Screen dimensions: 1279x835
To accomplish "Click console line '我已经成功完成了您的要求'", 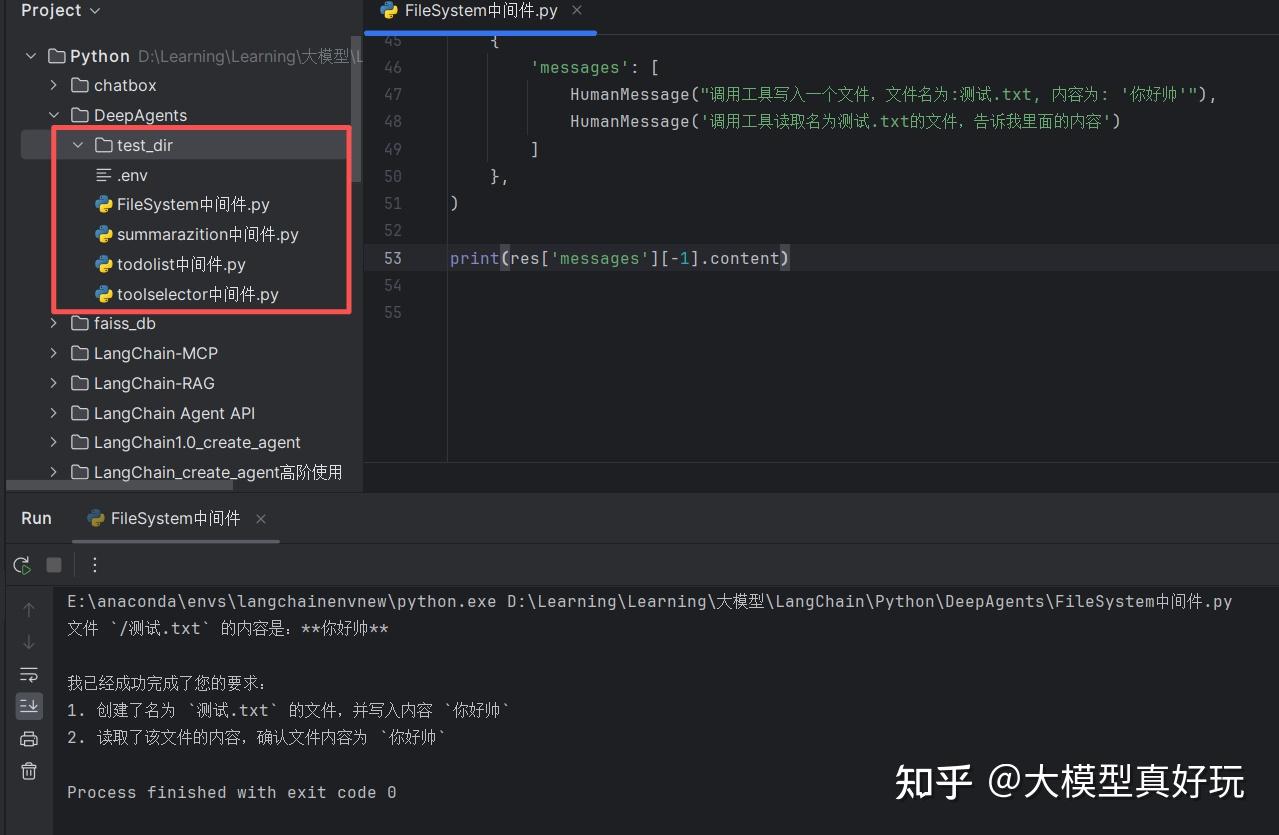I will click(x=168, y=684).
